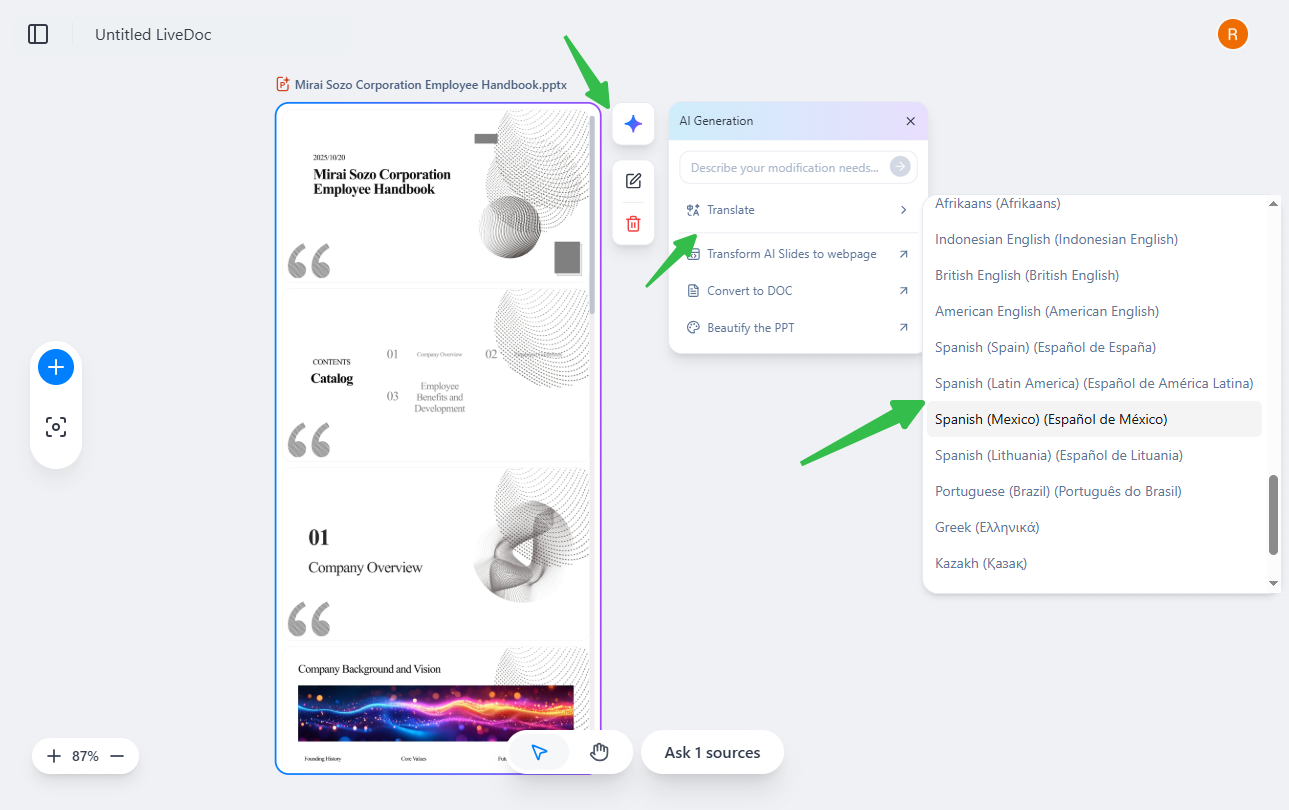Expand the Translate submenu
Screen dimensions: 1289x810
797,210
